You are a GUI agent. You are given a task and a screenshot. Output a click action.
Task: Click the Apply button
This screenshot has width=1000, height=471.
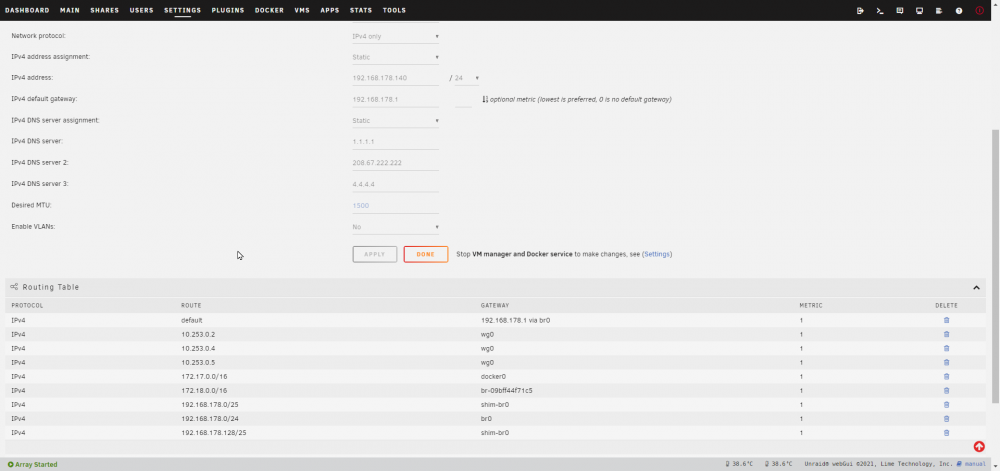[375, 254]
